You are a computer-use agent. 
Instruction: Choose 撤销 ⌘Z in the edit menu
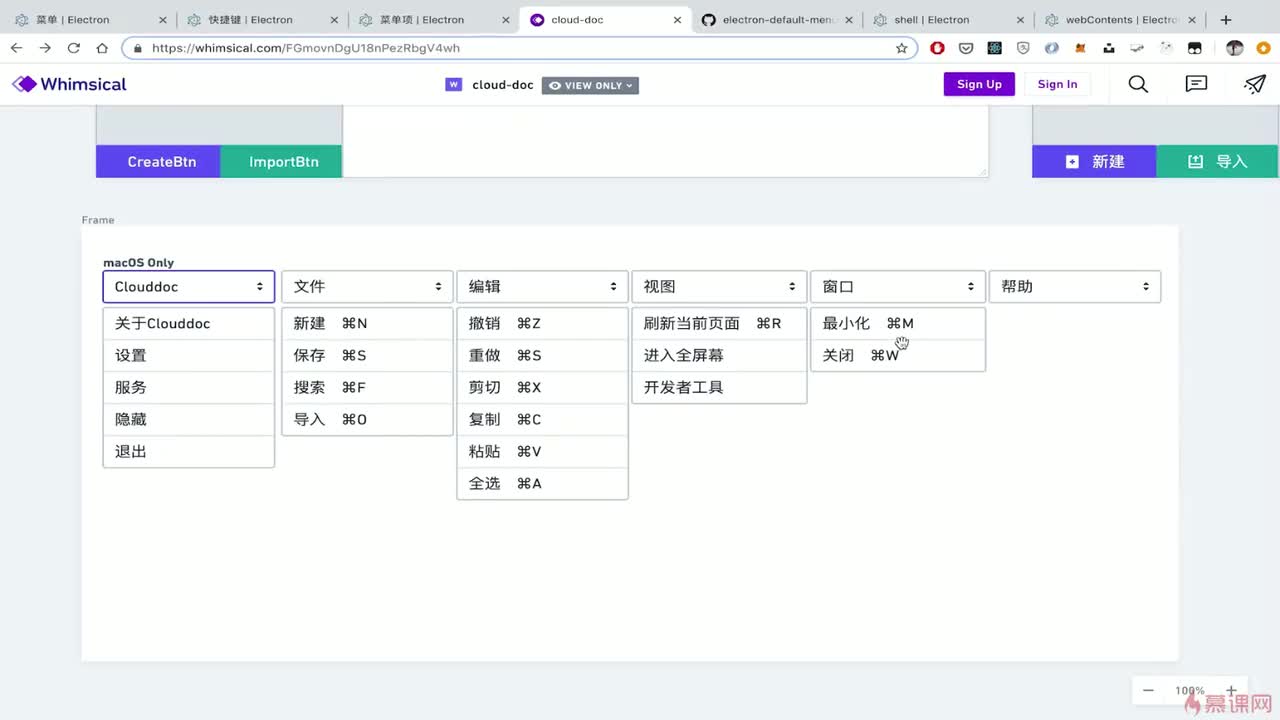pos(542,323)
